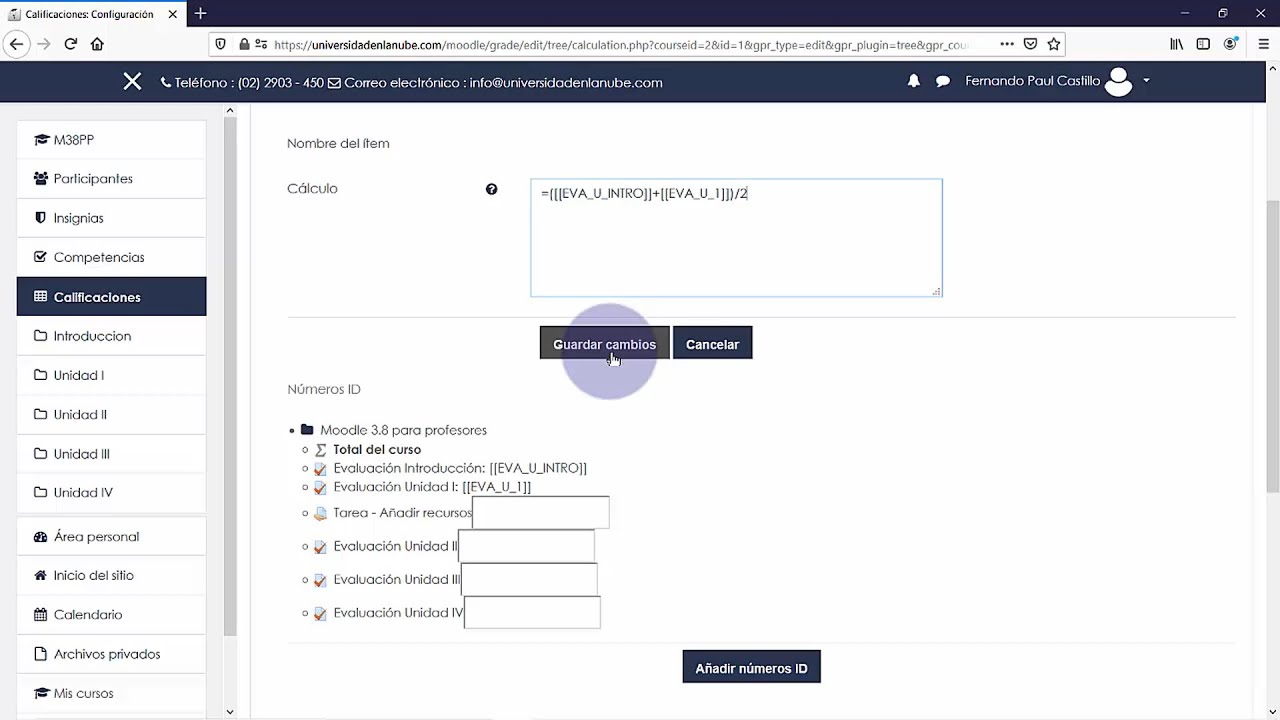Open the page actions ellipsis menu
1280x720 pixels.
(x=1006, y=44)
